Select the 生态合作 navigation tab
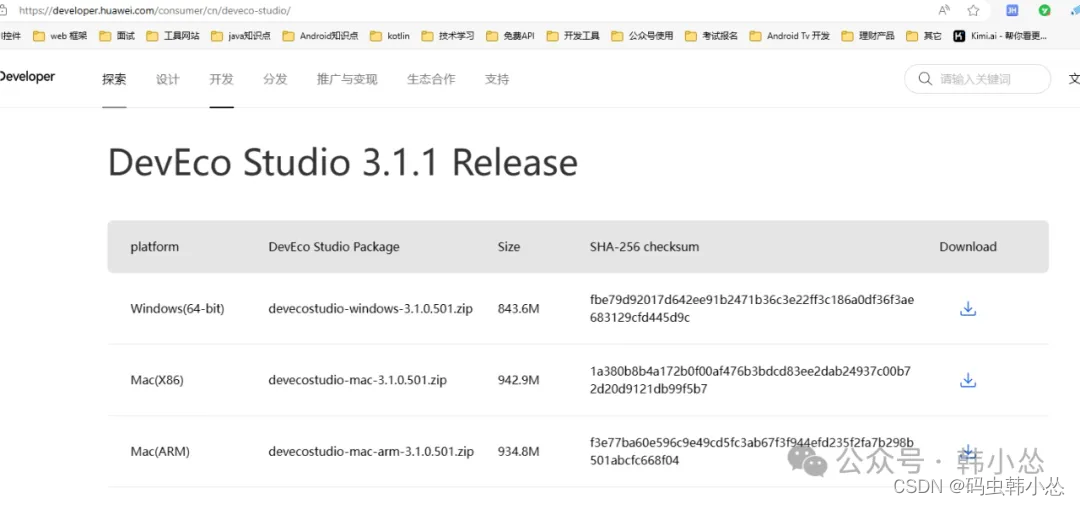This screenshot has width=1080, height=505. 431,79
